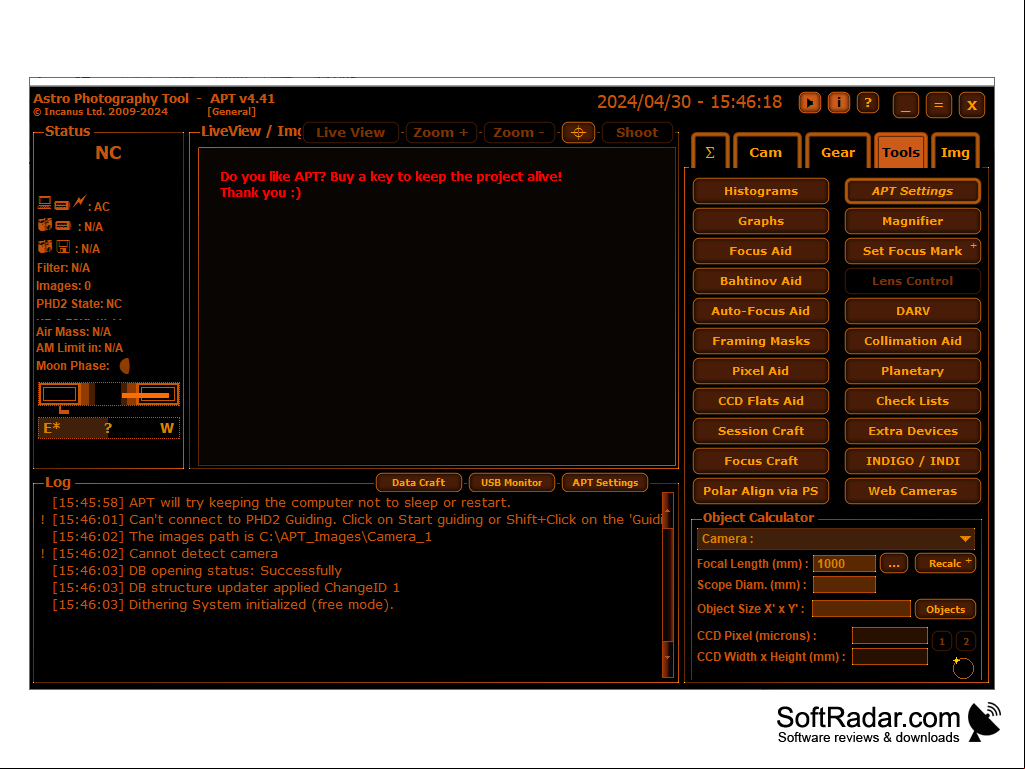This screenshot has width=1025, height=769.
Task: Click the E* ? W pier side indicator
Action: (109, 428)
